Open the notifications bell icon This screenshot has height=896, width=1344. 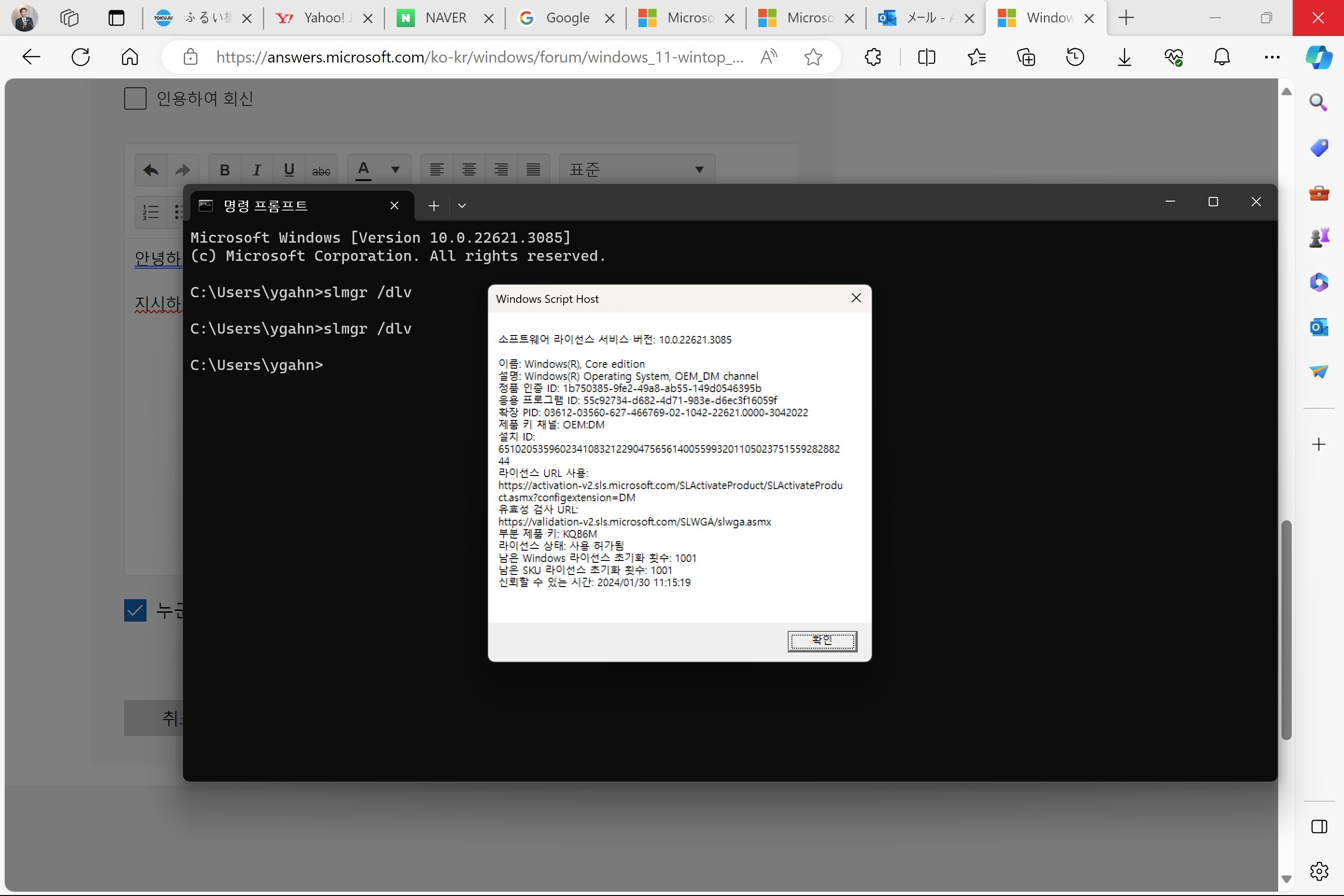point(1222,56)
